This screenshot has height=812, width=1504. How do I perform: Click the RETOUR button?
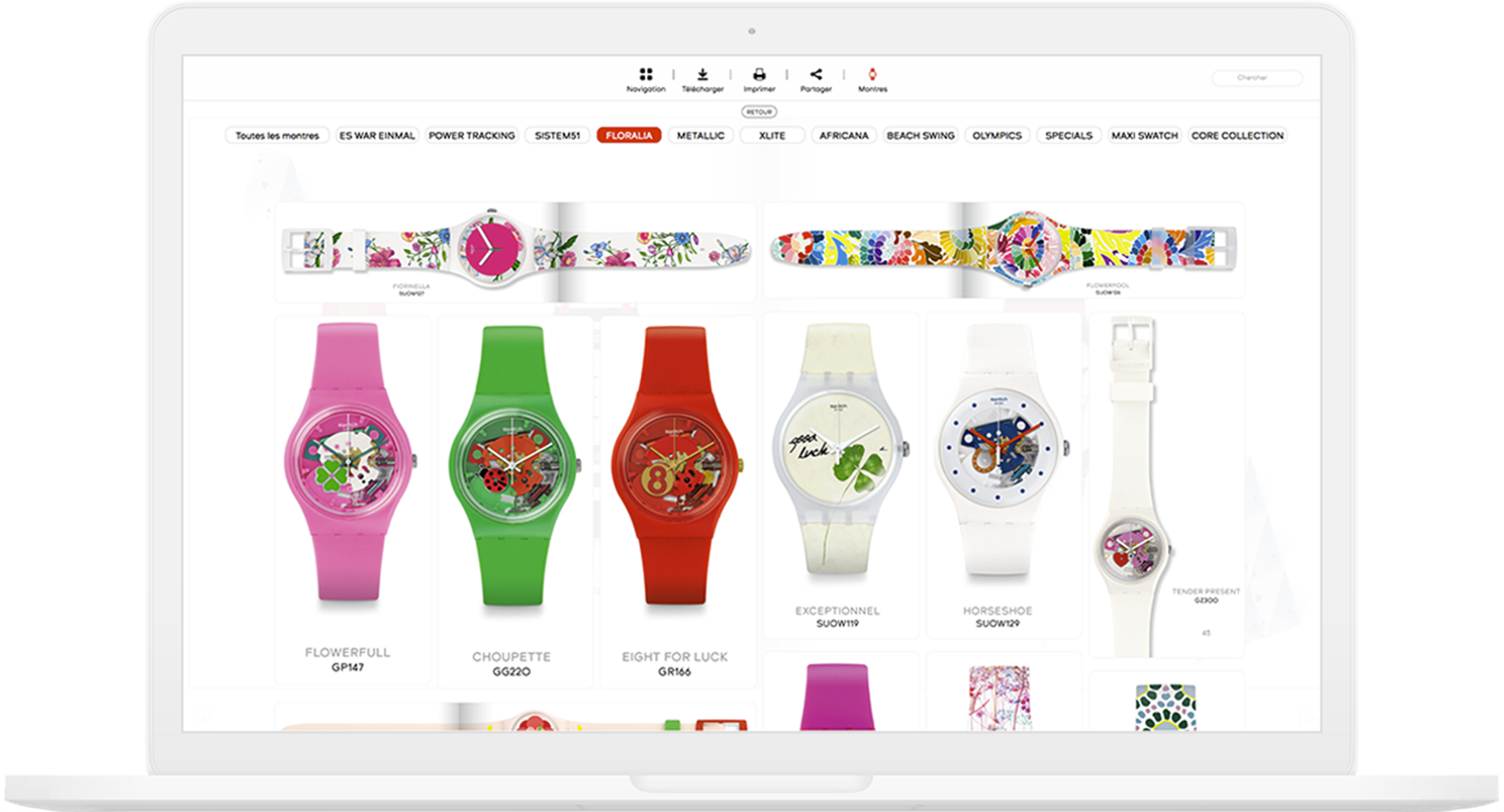point(759,112)
